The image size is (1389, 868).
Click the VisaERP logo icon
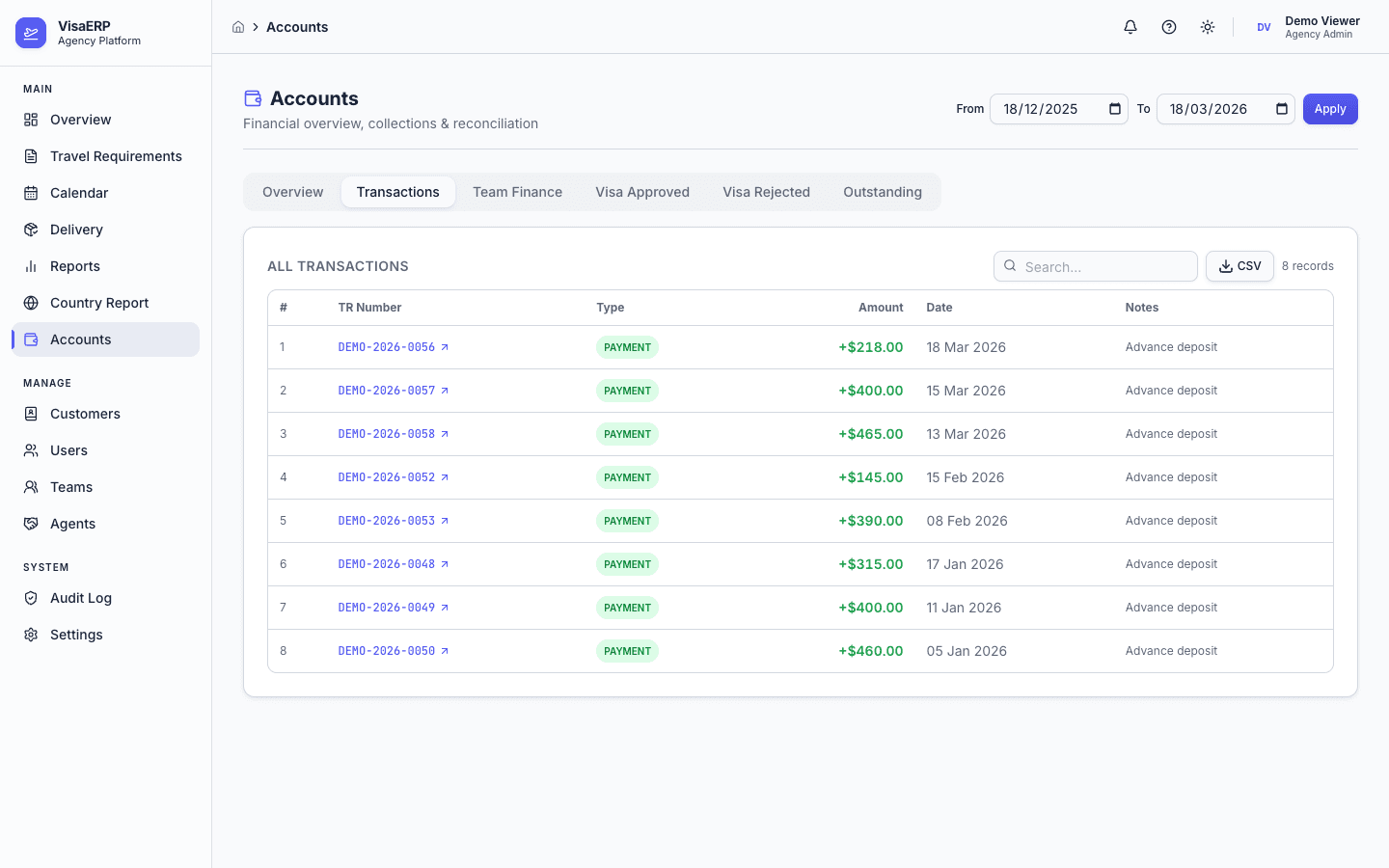tap(31, 33)
